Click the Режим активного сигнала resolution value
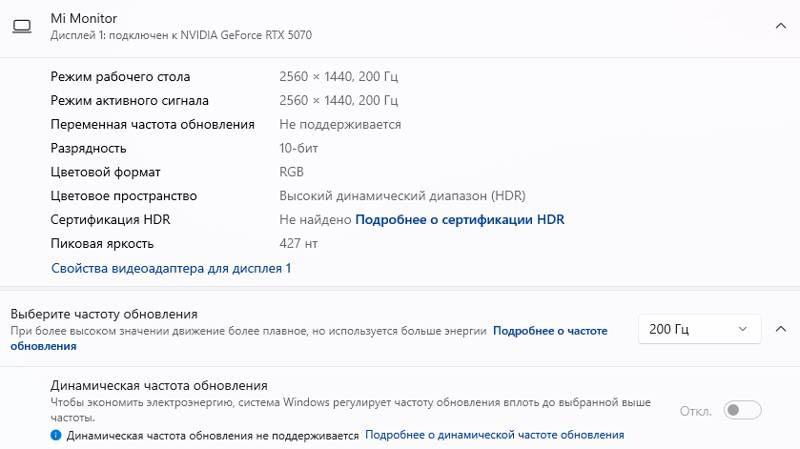The height and width of the screenshot is (449, 800). (x=338, y=101)
